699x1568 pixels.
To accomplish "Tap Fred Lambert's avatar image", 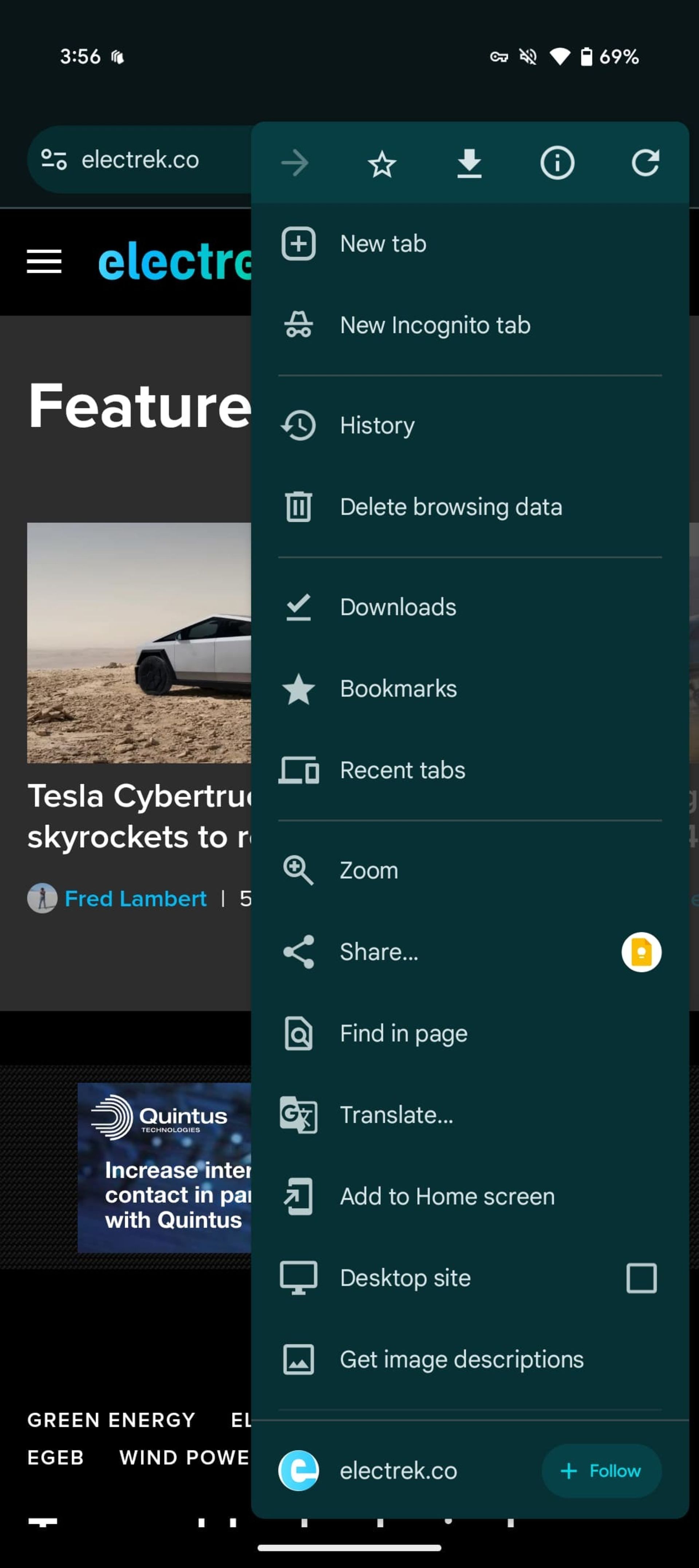I will click(42, 898).
